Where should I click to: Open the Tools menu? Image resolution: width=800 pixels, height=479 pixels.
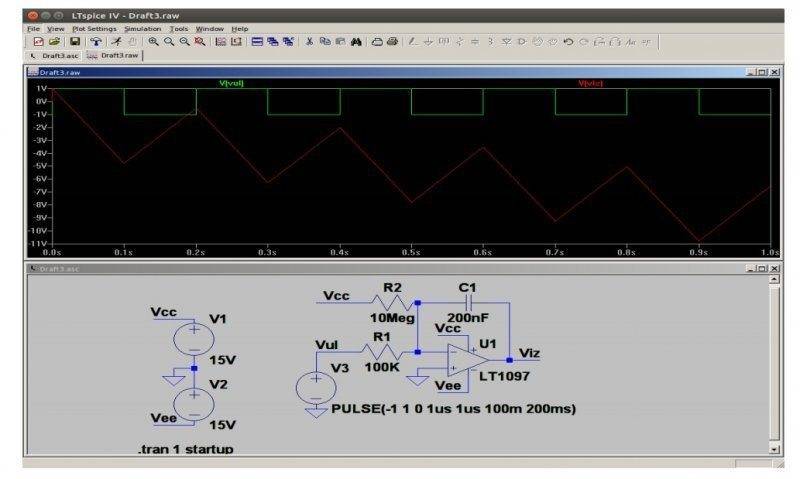pos(179,29)
